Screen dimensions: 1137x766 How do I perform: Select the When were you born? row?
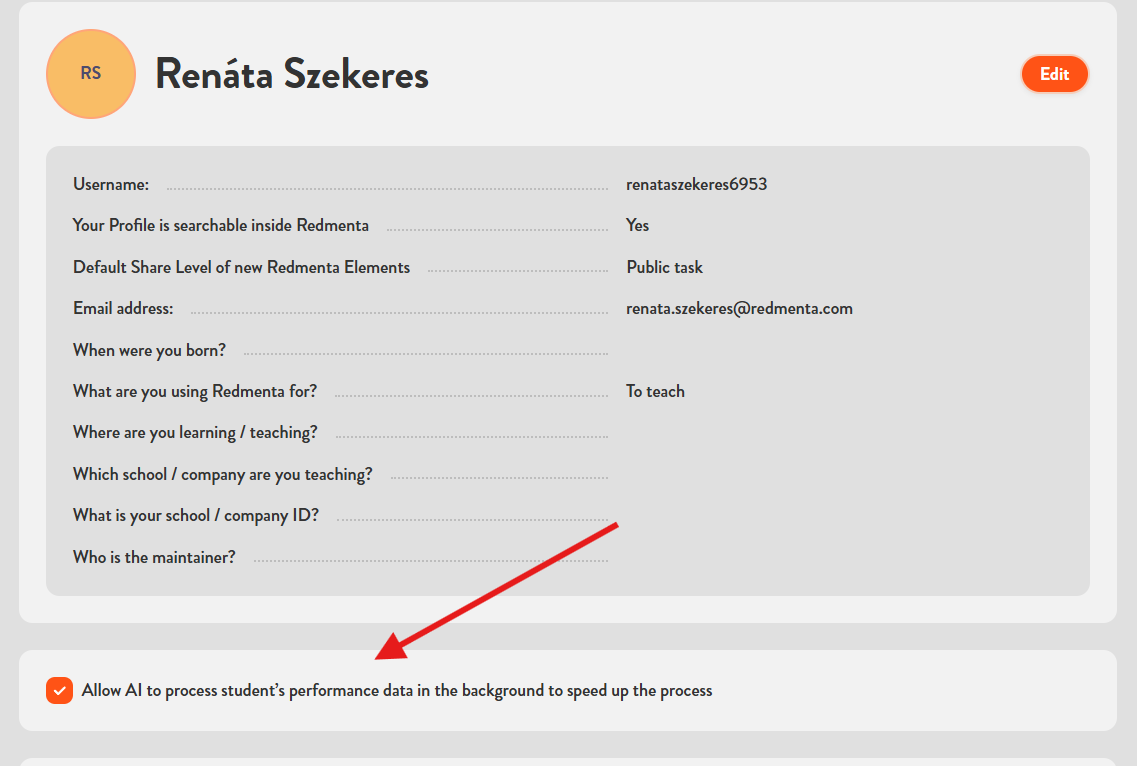pos(150,350)
